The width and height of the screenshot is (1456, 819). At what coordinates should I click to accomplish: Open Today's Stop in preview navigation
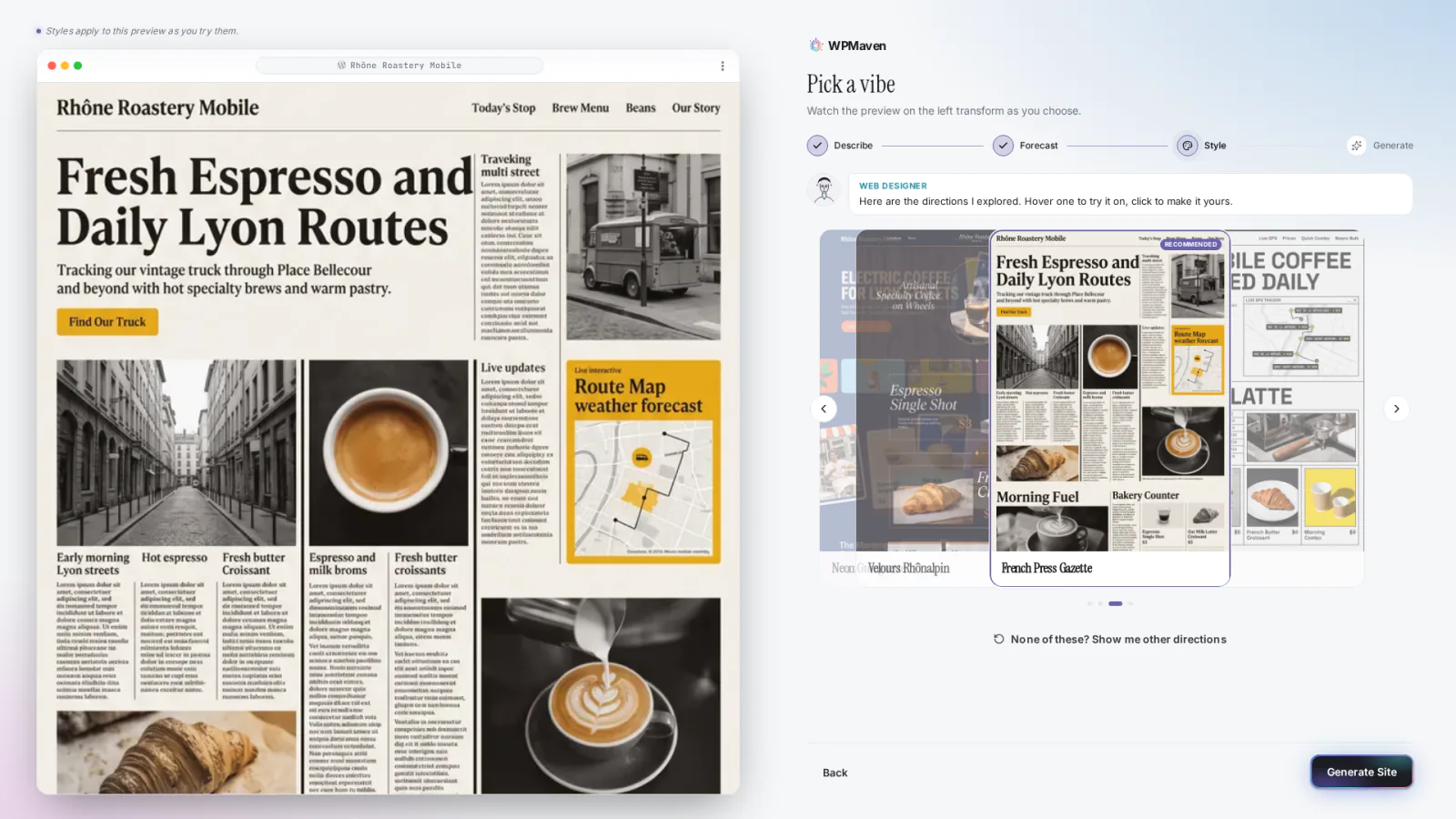click(503, 107)
